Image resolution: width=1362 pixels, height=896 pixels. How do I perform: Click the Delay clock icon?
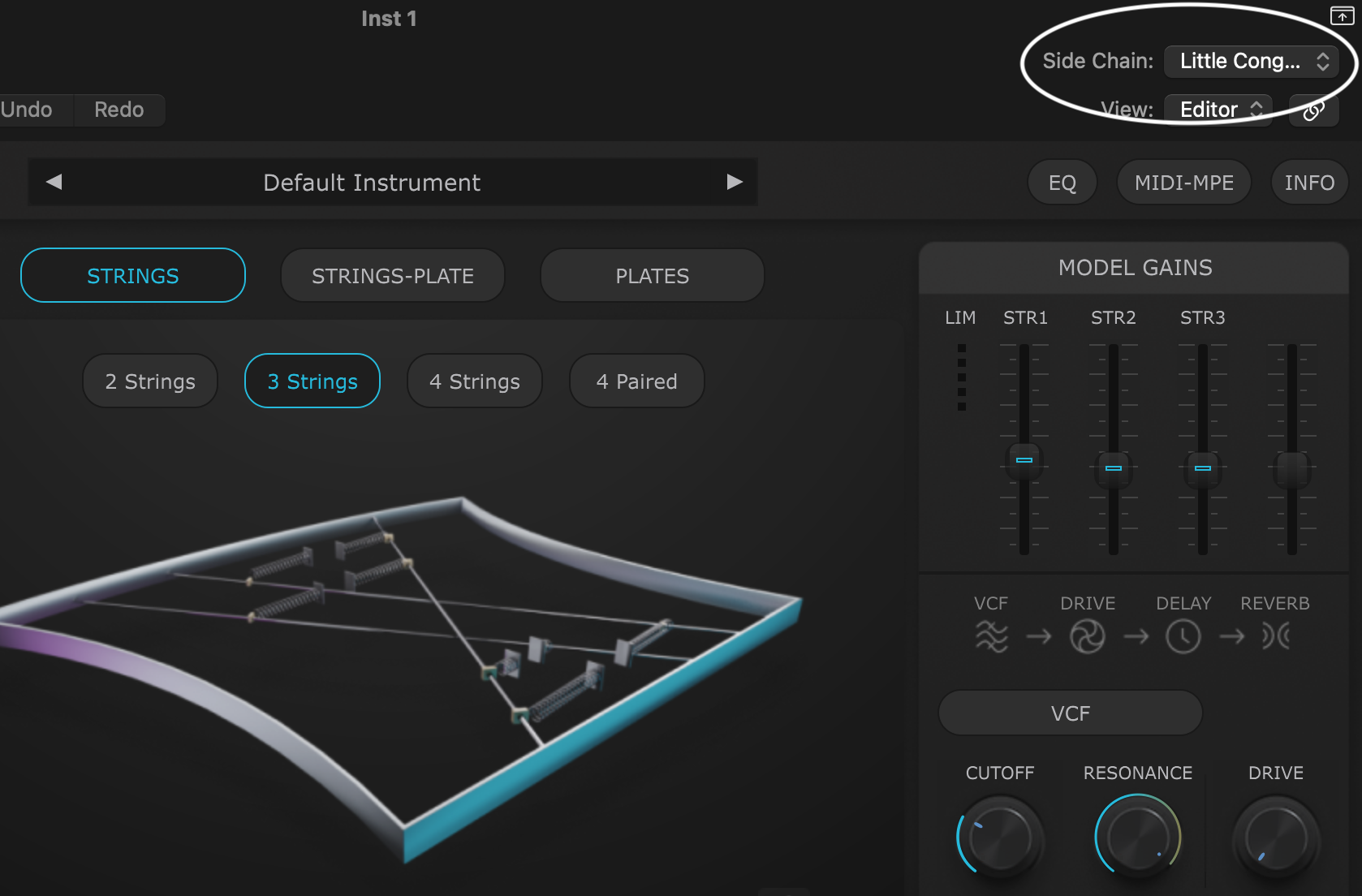click(1183, 636)
